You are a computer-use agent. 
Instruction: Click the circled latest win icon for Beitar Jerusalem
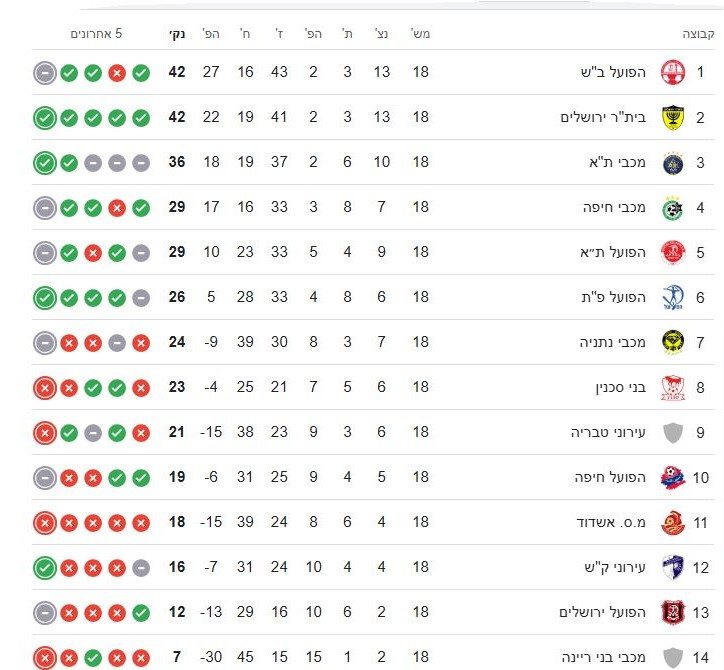44,118
